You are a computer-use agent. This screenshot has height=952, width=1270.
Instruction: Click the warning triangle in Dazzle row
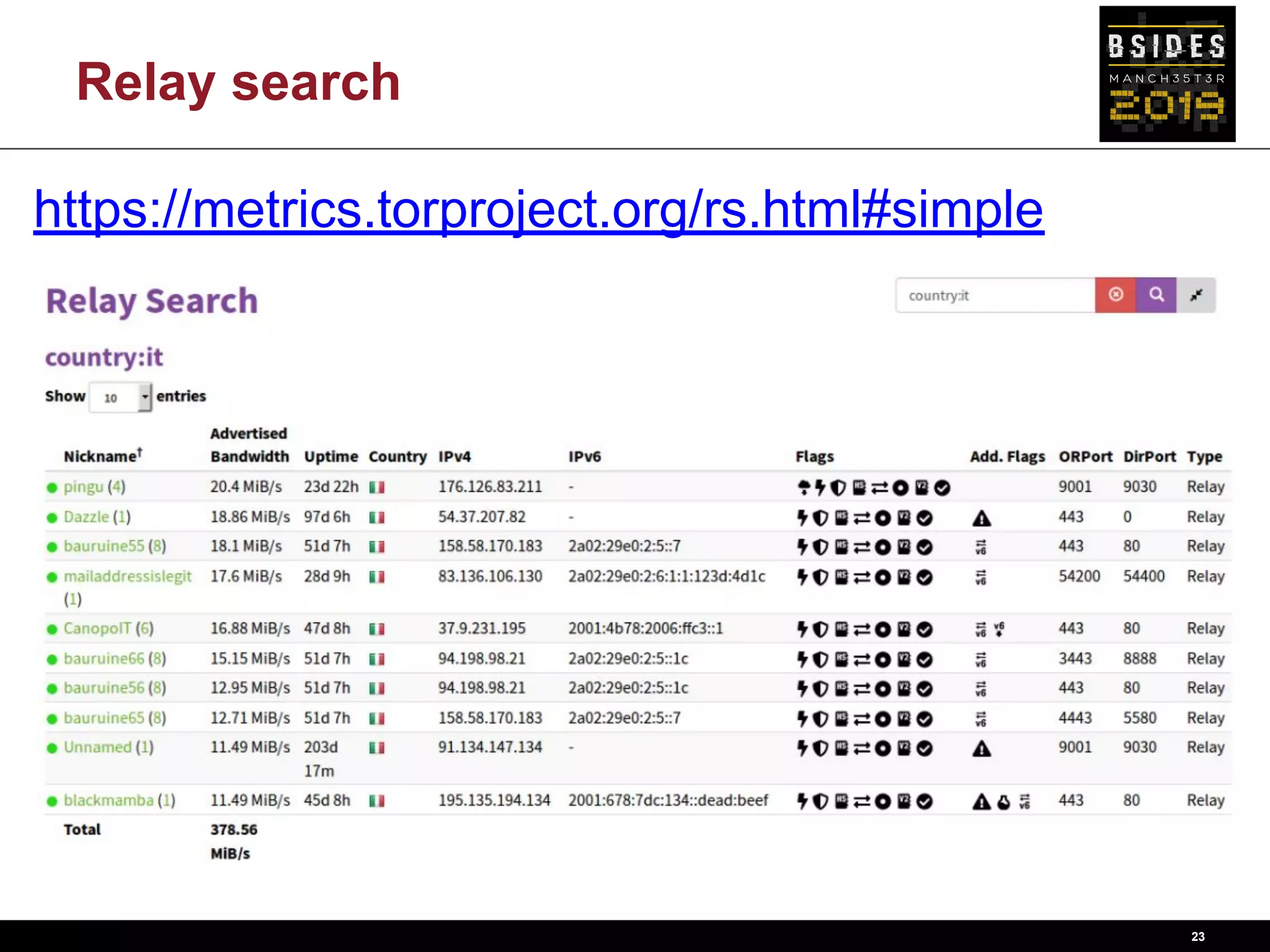(981, 518)
